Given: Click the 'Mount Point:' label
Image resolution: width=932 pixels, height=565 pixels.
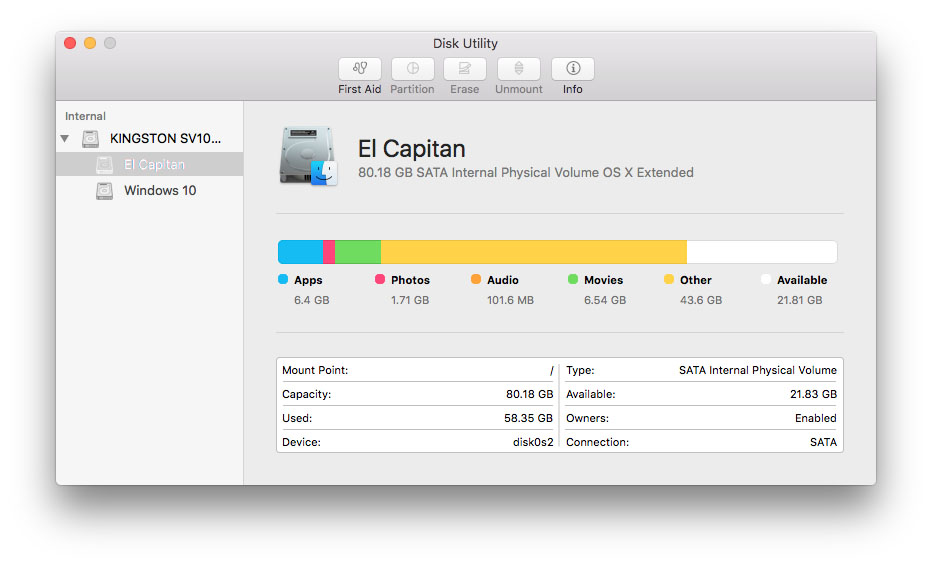Looking at the screenshot, I should (316, 370).
